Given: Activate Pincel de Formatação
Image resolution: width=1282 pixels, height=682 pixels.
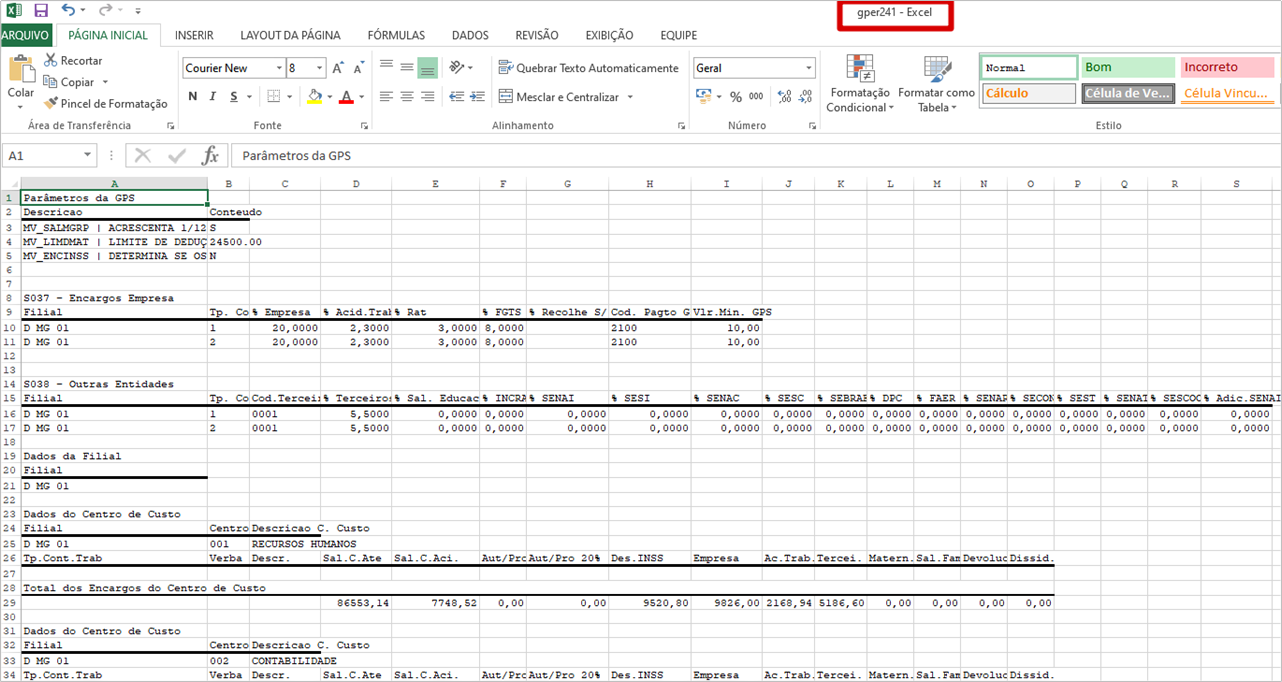Looking at the screenshot, I should [x=106, y=103].
